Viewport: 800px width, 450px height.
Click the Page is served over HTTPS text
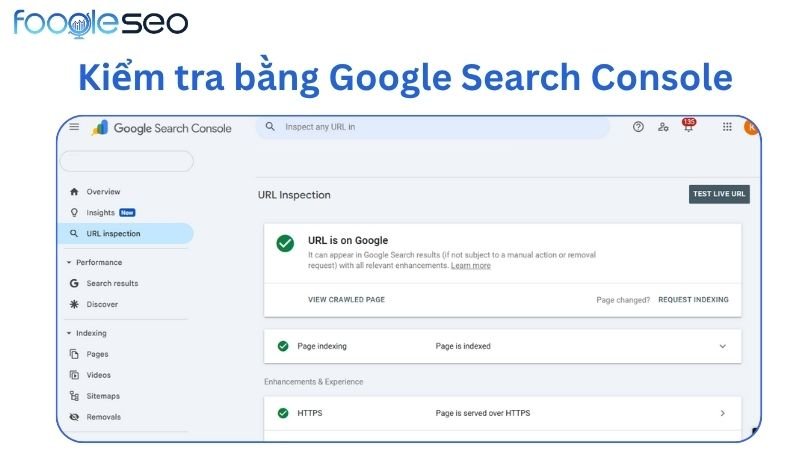483,413
